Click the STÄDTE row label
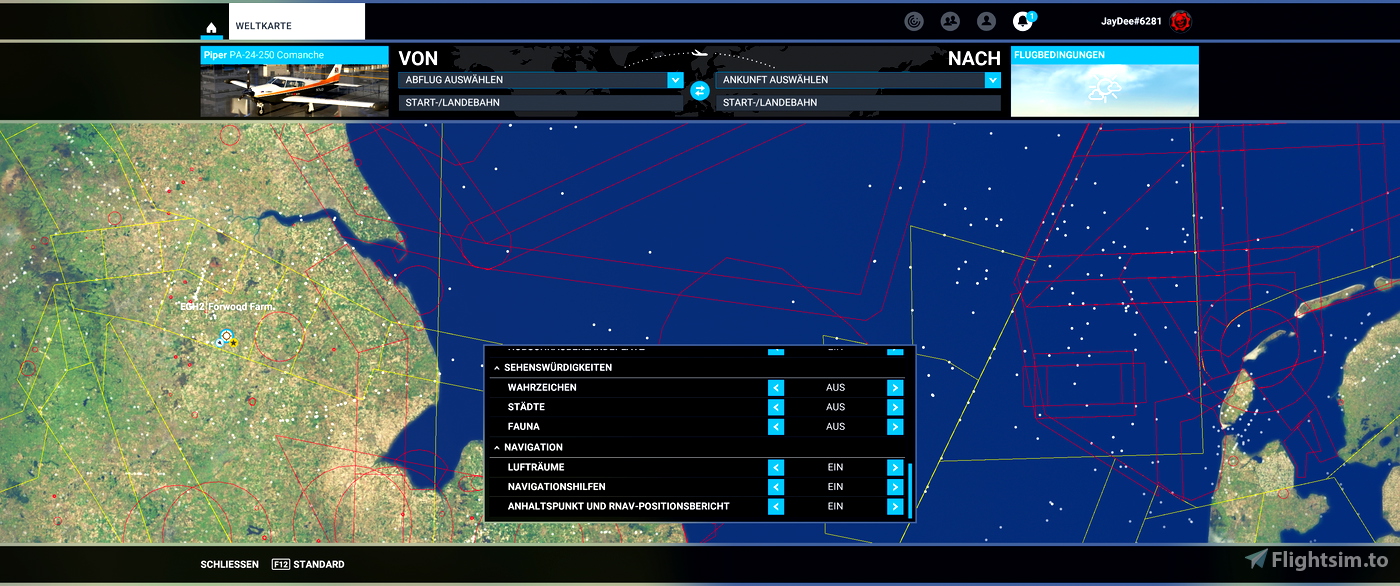The width and height of the screenshot is (1400, 586). coord(526,407)
